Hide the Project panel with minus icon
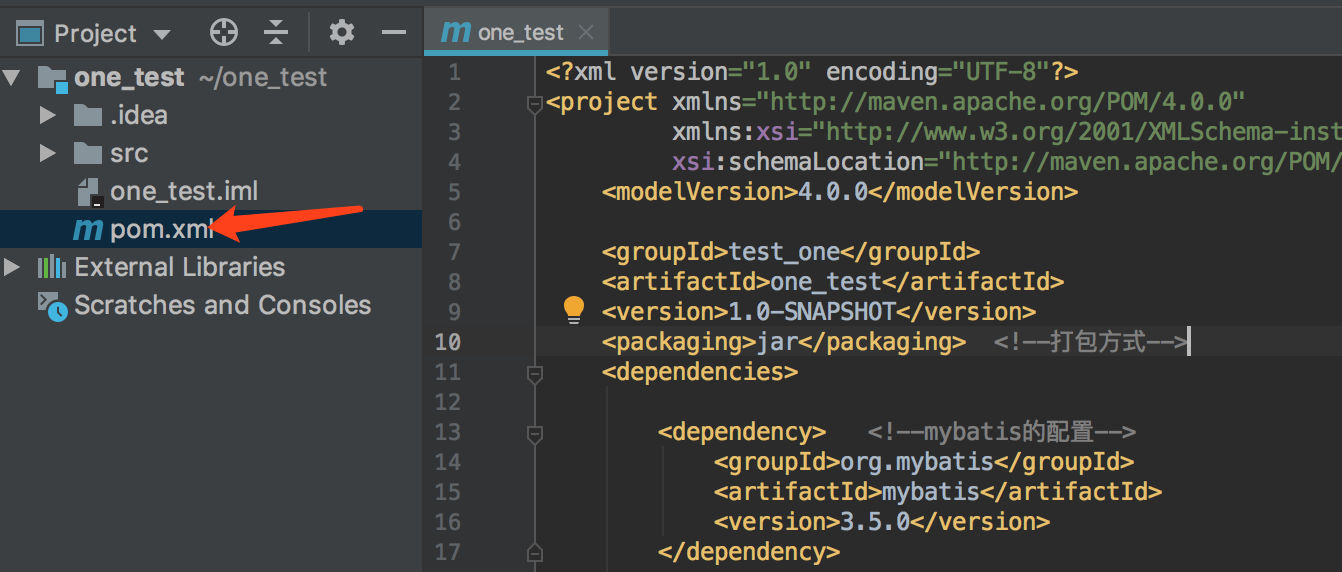The height and width of the screenshot is (572, 1342). pos(394,33)
